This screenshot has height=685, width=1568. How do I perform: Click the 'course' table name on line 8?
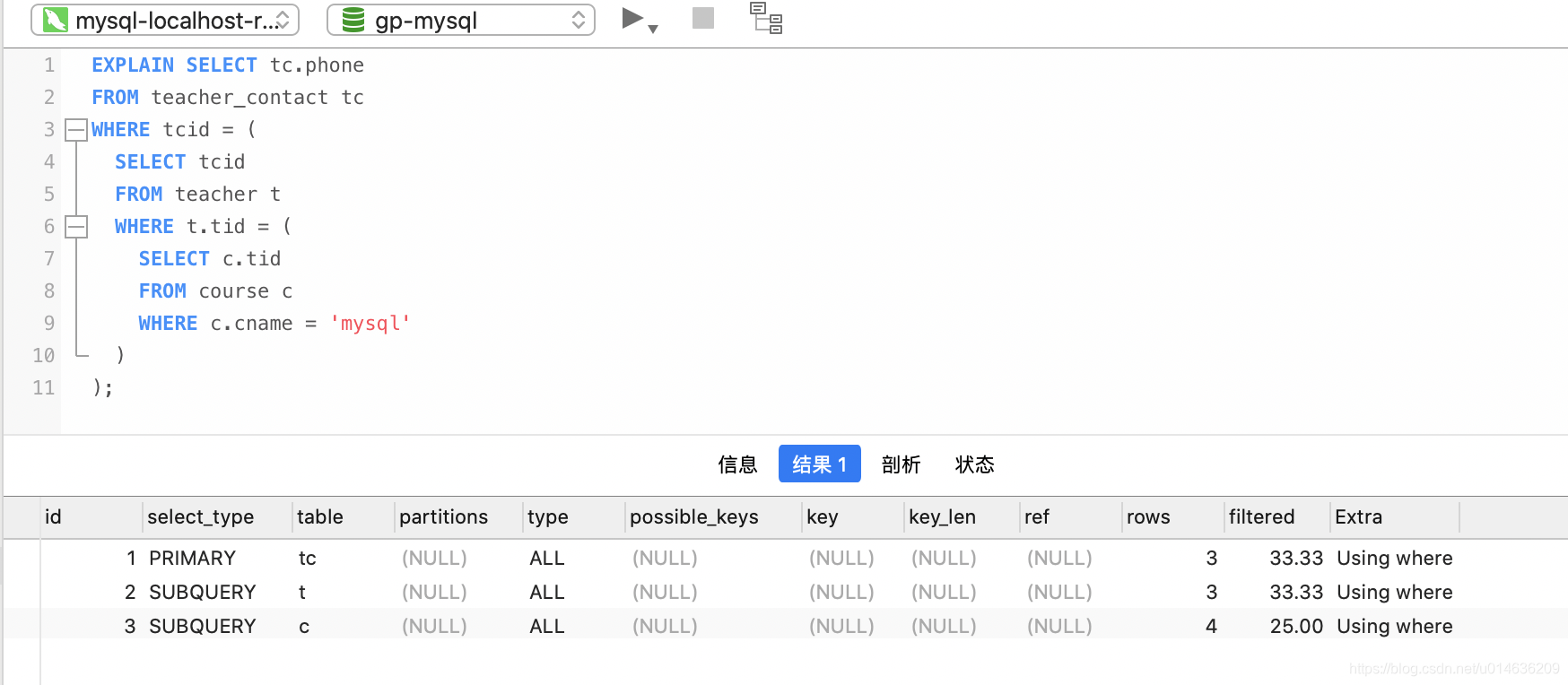[233, 291]
